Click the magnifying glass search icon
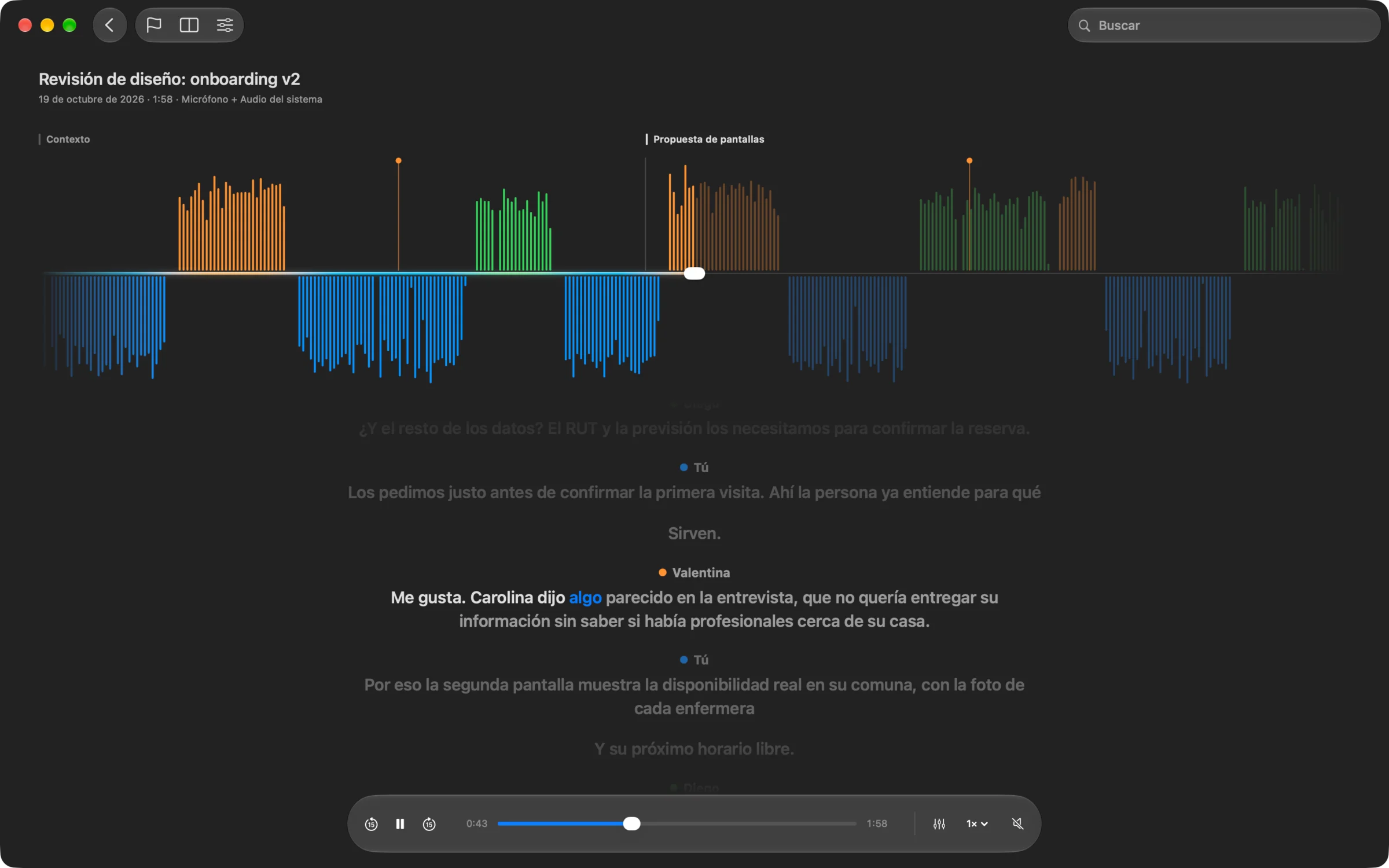The height and width of the screenshot is (868, 1389). click(x=1084, y=25)
